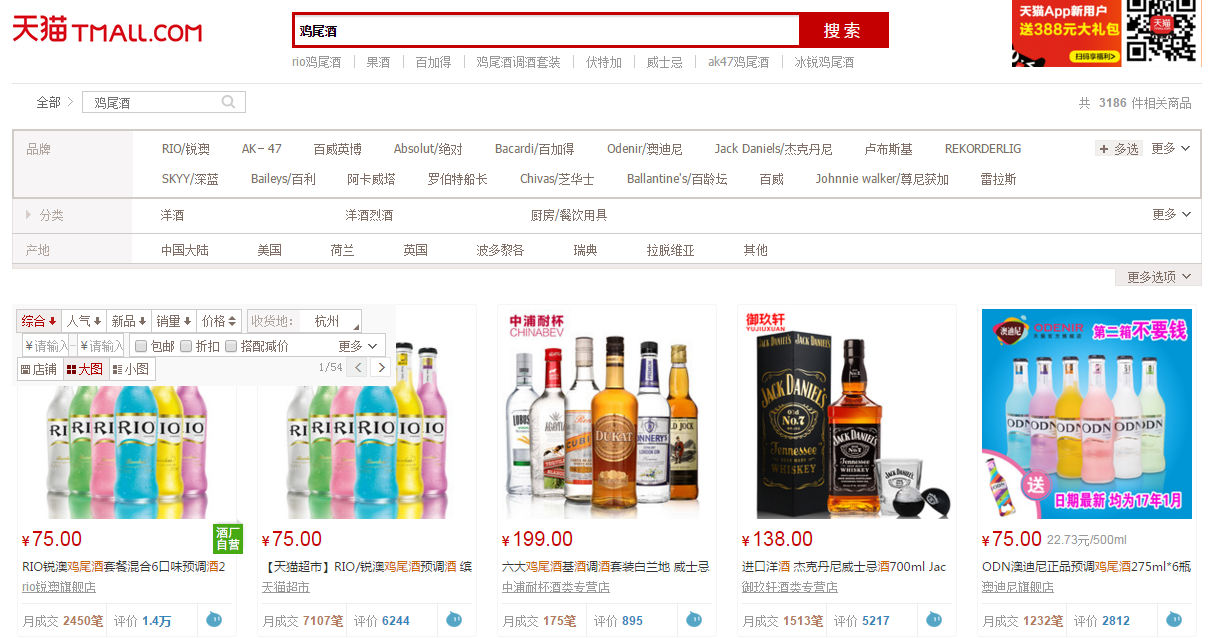The width and height of the screenshot is (1219, 638).
Task: Sort results by 价格 price
Action: pos(219,321)
